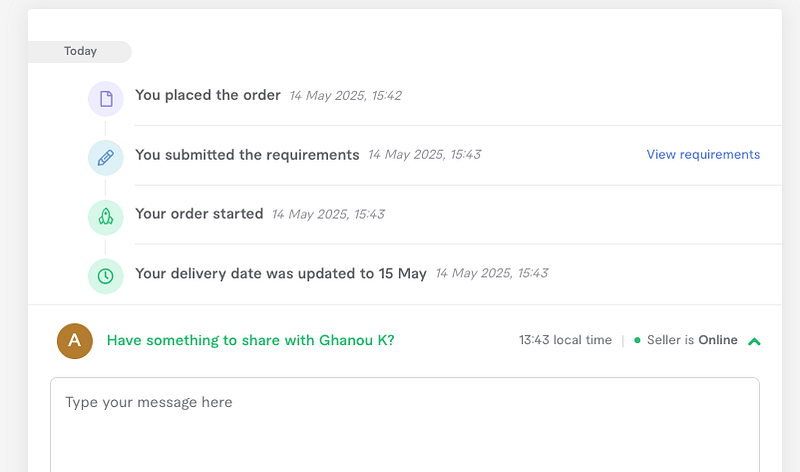Click "Have something to share with Ghanou K?"
Image resolution: width=800 pixels, height=472 pixels.
pos(250,340)
